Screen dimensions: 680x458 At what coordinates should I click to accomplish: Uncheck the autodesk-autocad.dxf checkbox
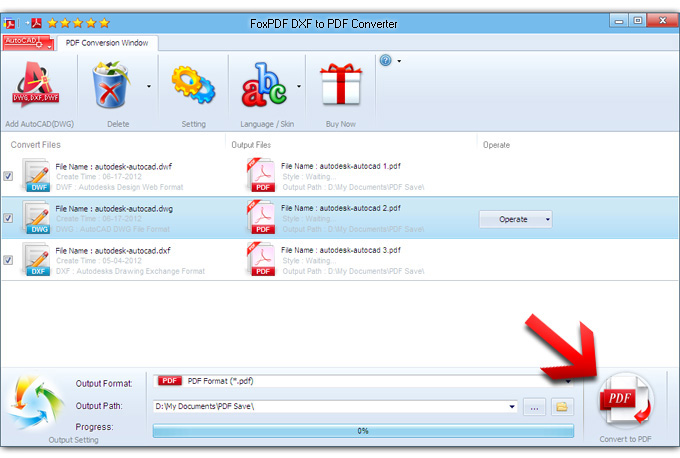click(x=8, y=260)
